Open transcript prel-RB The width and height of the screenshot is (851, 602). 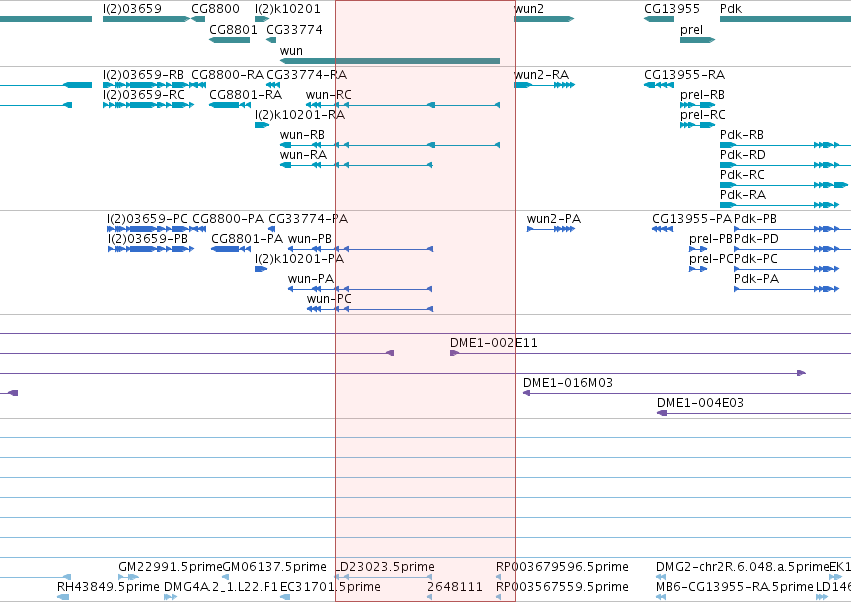point(702,95)
